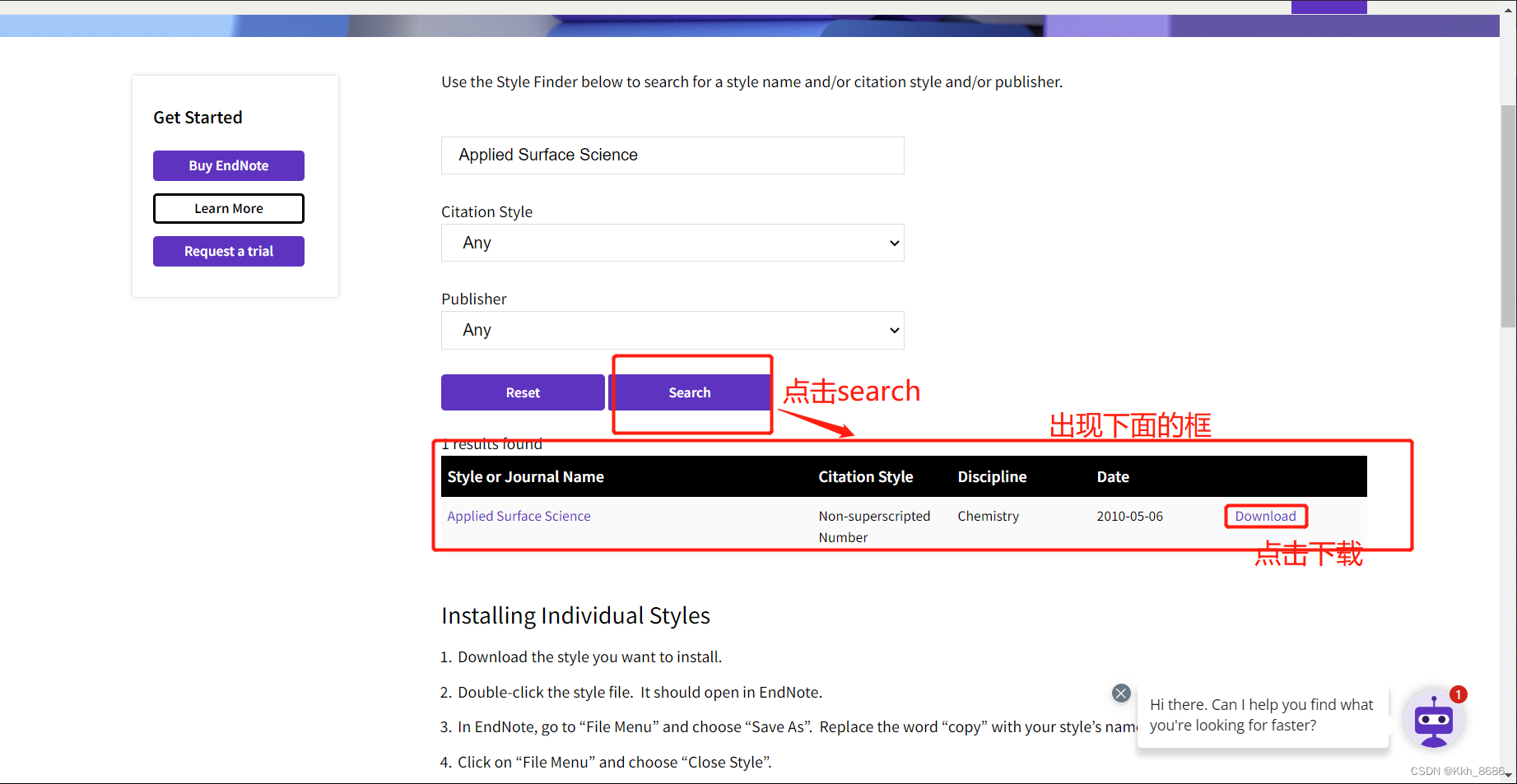Click the 'Close Style' instruction step

coord(614,762)
